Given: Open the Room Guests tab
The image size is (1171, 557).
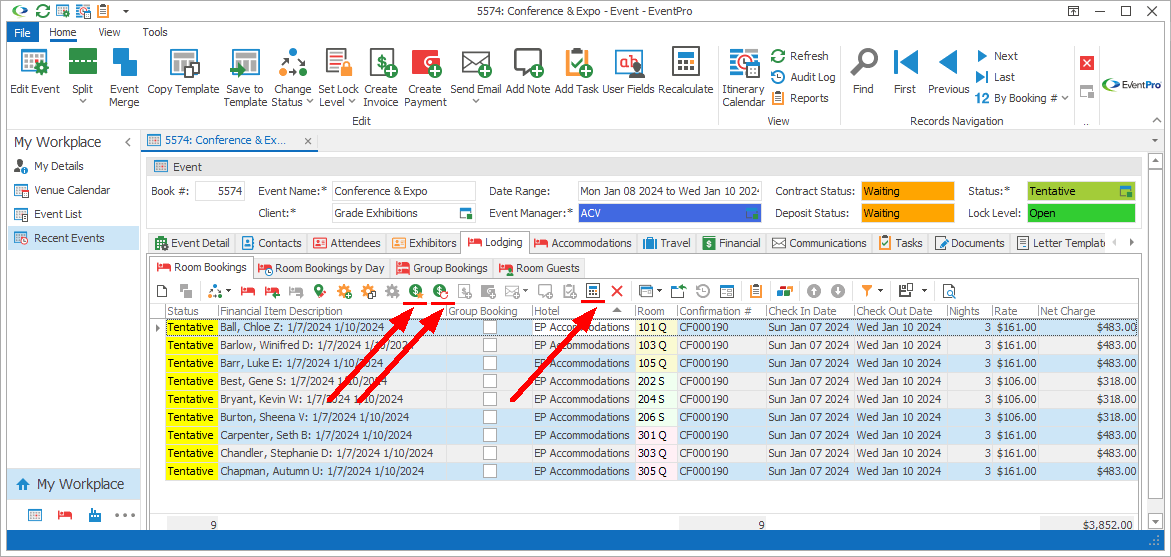Looking at the screenshot, I should coord(539,267).
